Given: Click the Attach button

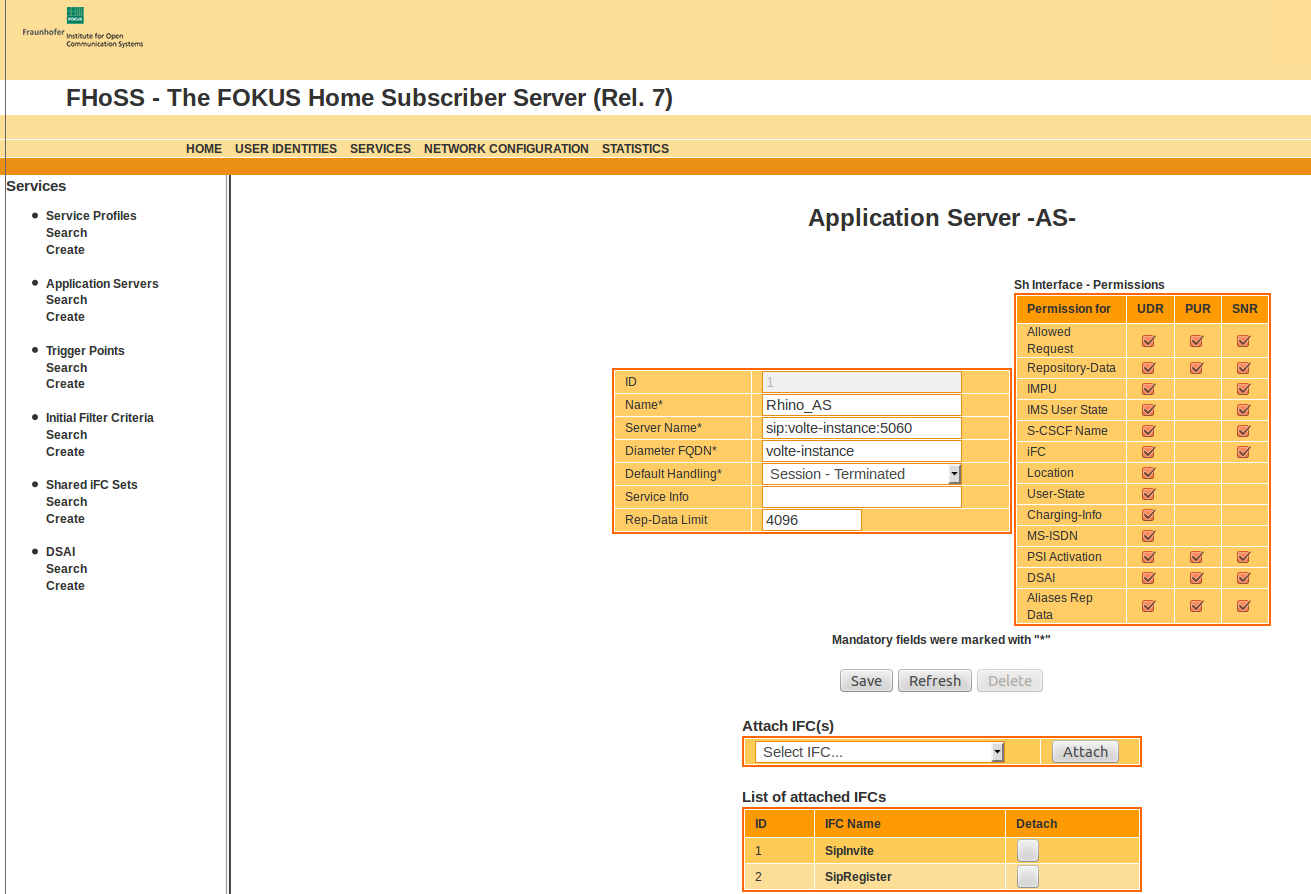Looking at the screenshot, I should pos(1085,751).
